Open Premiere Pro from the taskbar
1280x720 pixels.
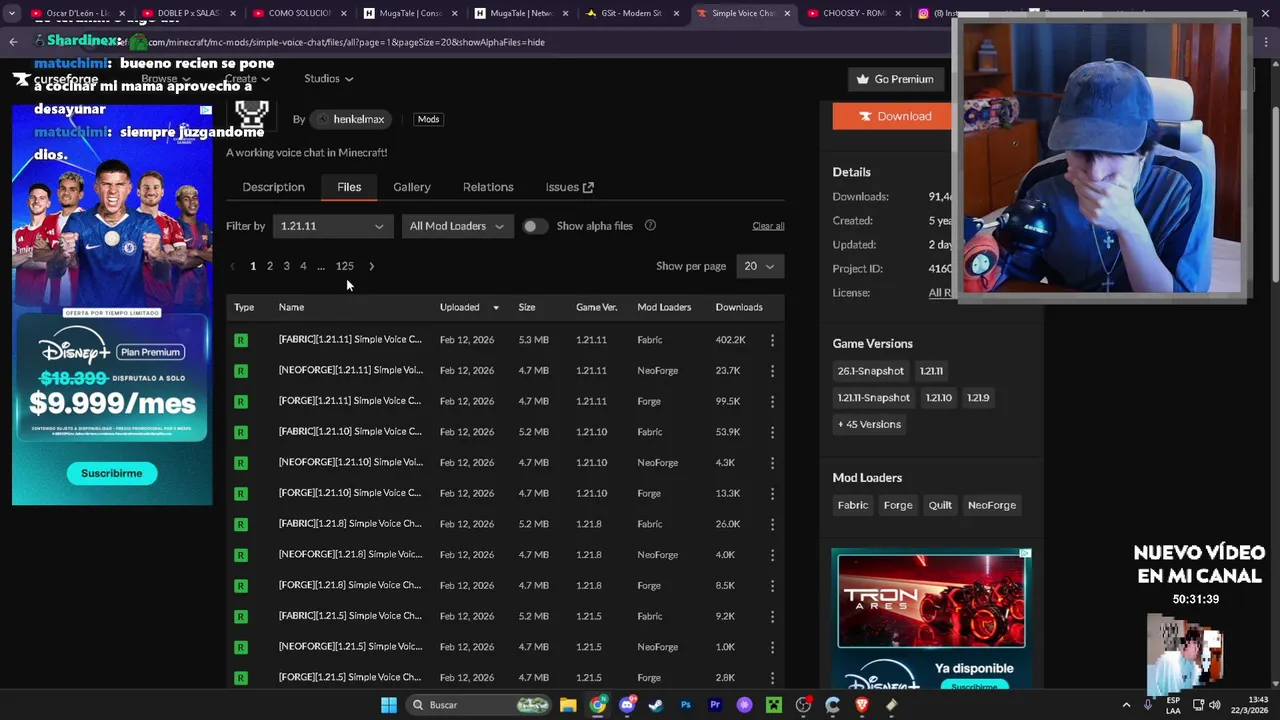715,705
